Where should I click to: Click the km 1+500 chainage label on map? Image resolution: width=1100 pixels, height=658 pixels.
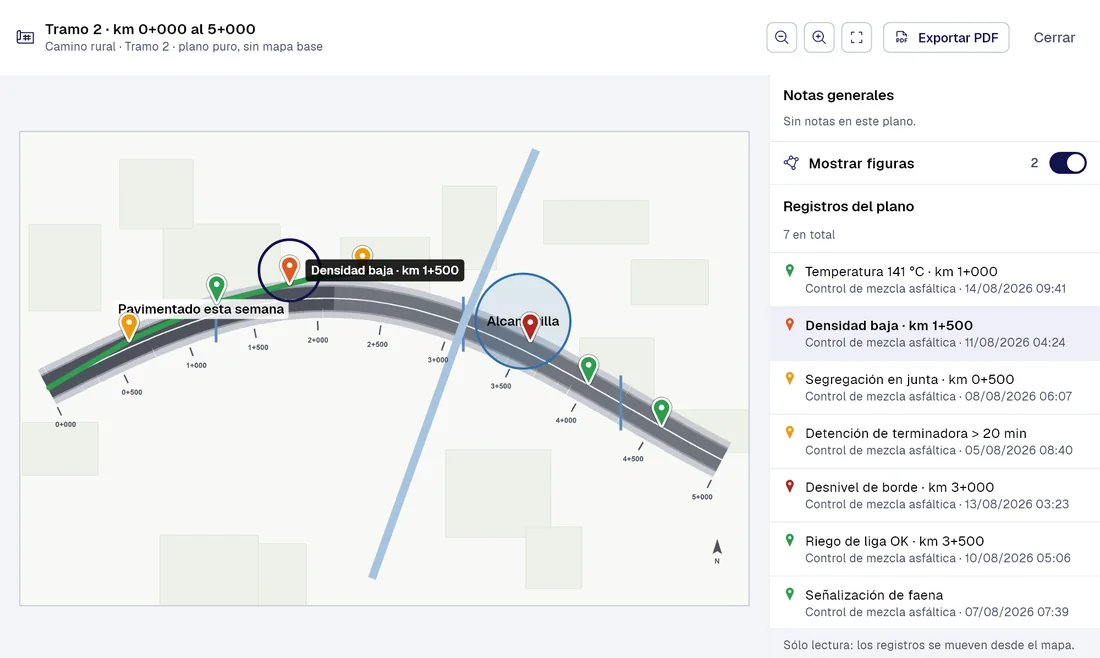tap(258, 347)
